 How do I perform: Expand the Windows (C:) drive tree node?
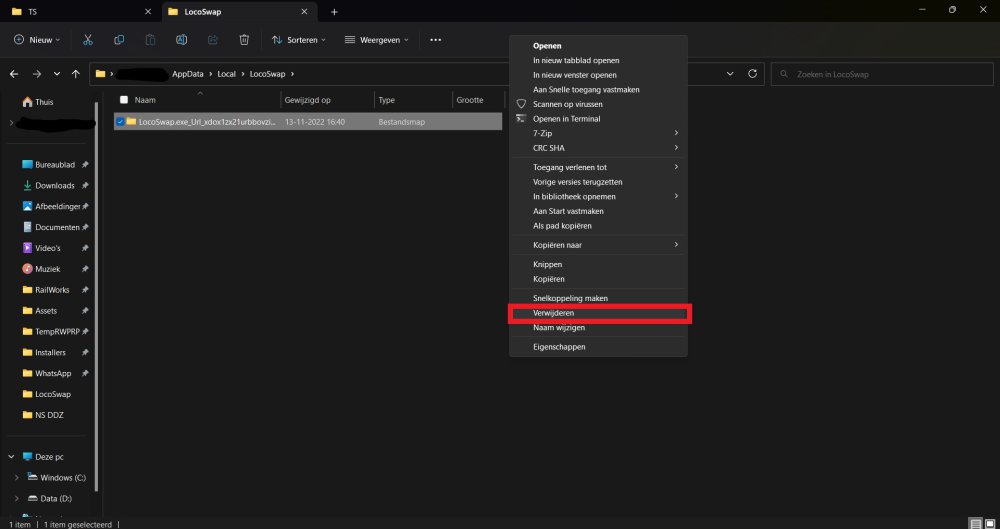16,477
